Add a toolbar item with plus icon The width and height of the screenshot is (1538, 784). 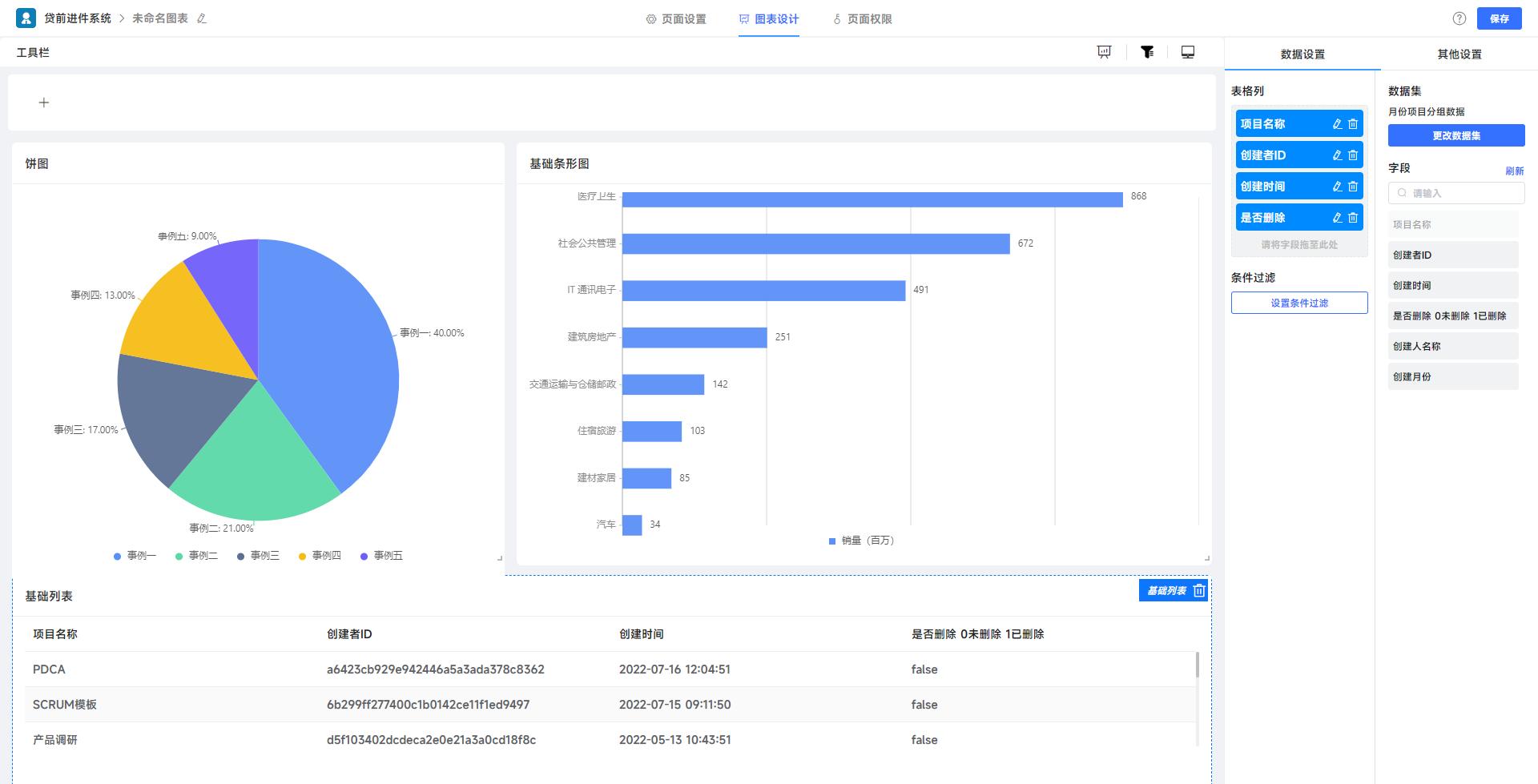(44, 103)
